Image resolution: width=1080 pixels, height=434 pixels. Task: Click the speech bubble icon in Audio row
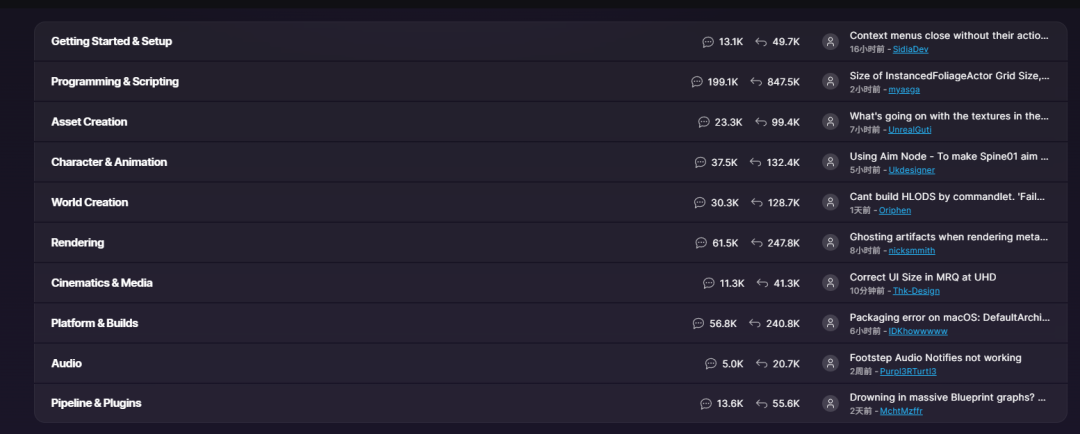(x=712, y=364)
